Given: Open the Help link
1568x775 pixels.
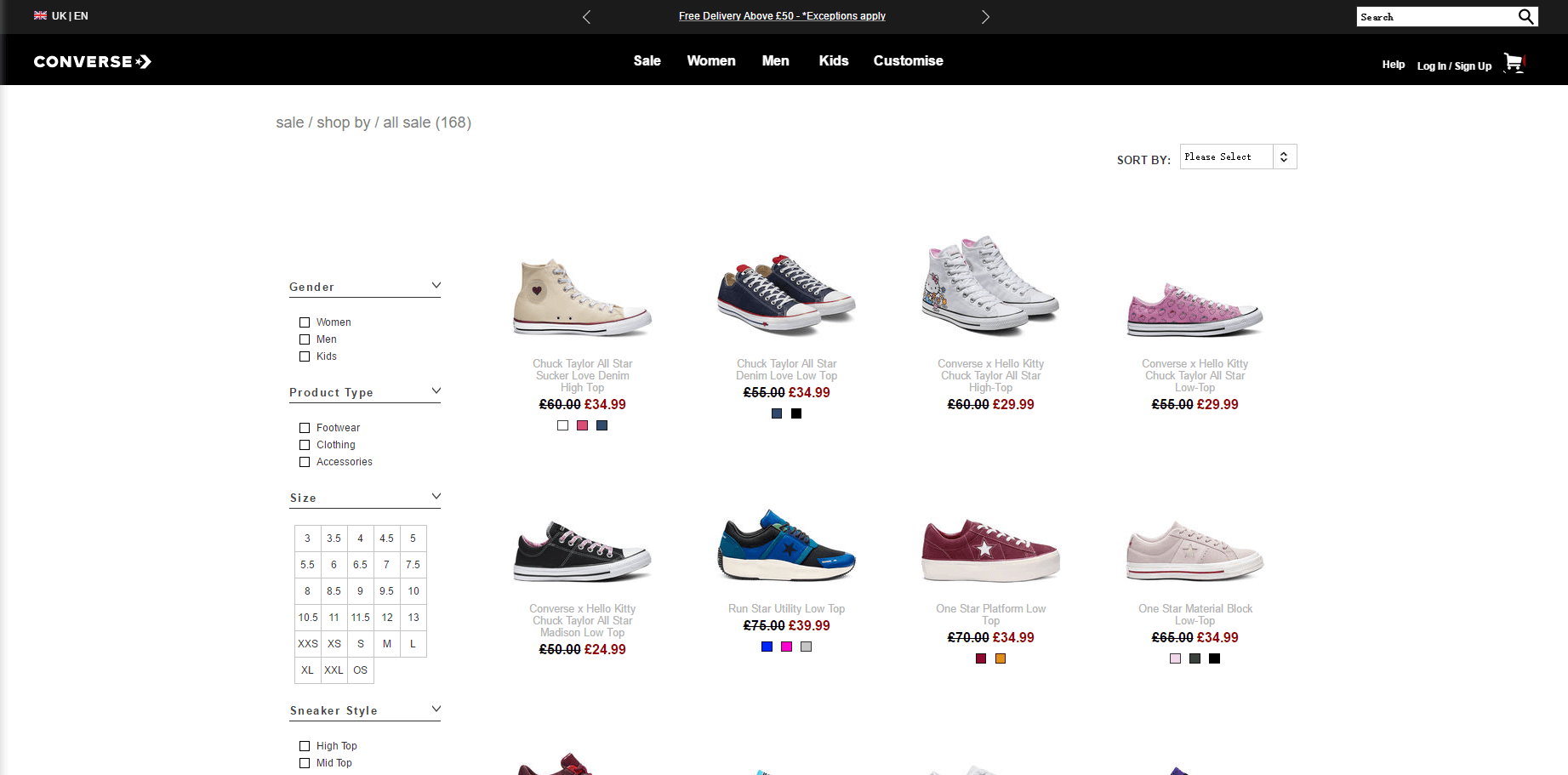Looking at the screenshot, I should 1394,65.
